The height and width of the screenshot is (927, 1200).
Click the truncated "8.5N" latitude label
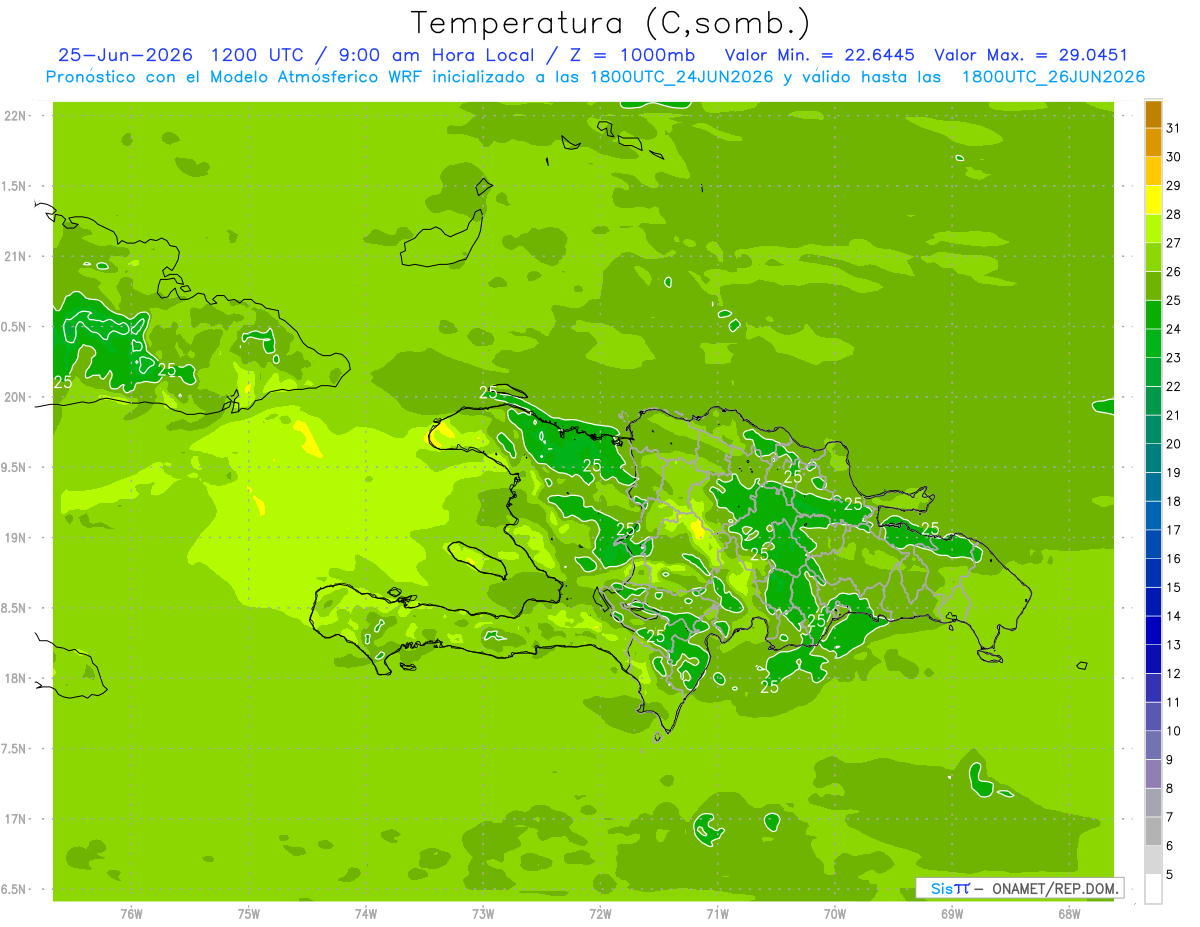[14, 608]
